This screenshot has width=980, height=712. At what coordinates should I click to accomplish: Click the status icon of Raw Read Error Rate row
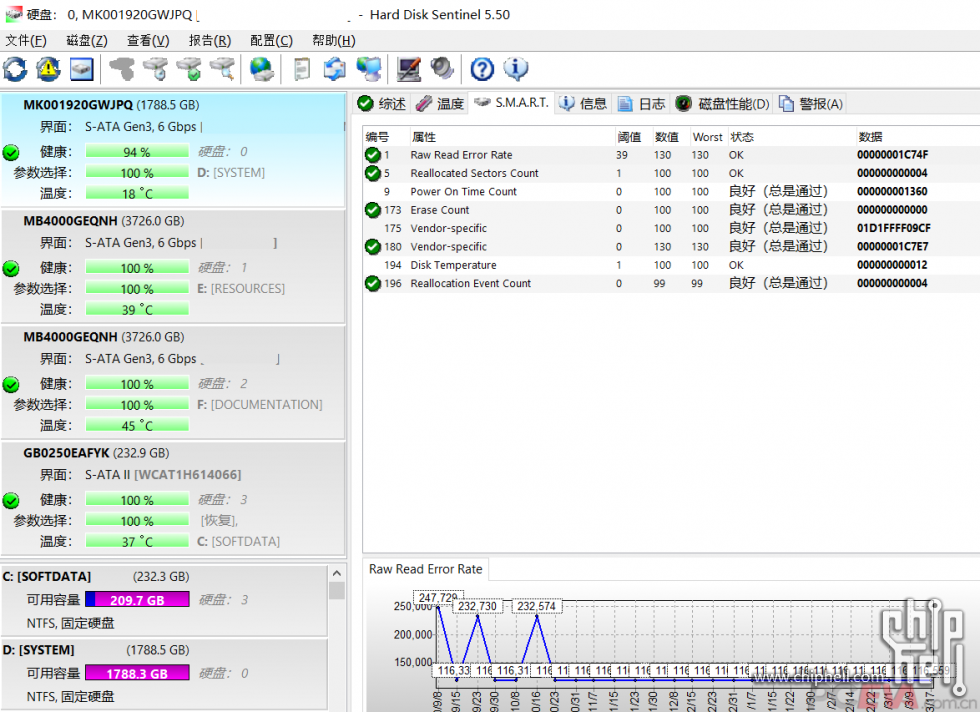click(373, 155)
